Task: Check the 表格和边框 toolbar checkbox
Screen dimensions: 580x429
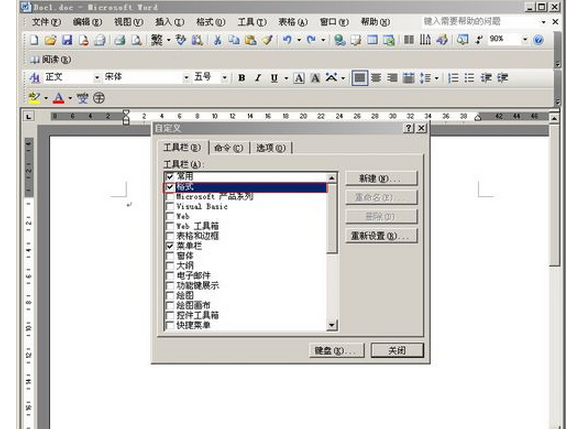Action: coord(170,236)
